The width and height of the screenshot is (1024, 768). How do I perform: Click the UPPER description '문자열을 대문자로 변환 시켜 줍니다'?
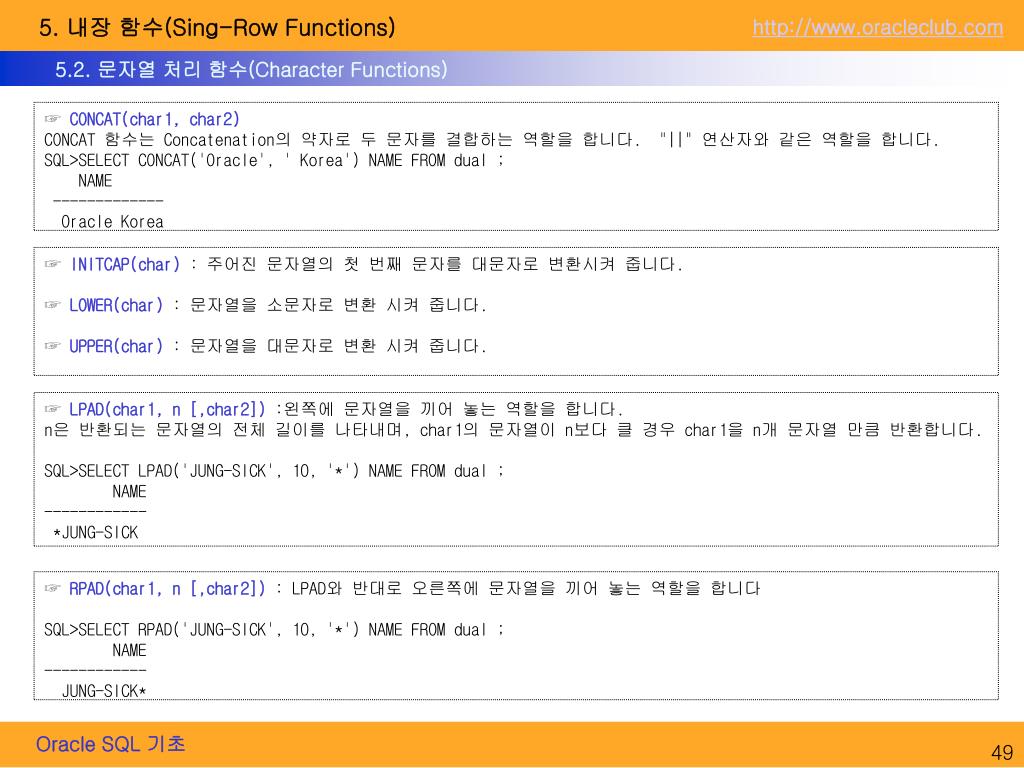pos(338,346)
